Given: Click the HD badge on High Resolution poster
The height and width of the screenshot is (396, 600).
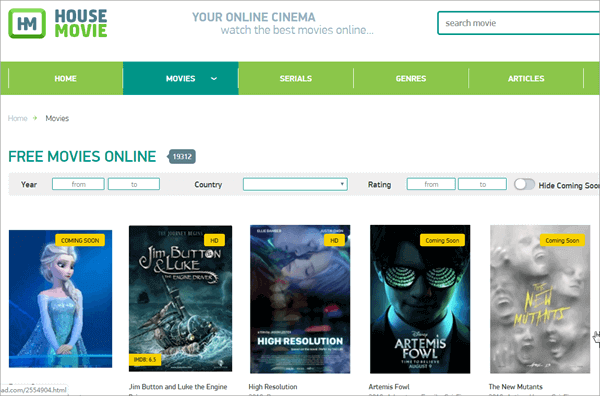Looking at the screenshot, I should coord(334,240).
